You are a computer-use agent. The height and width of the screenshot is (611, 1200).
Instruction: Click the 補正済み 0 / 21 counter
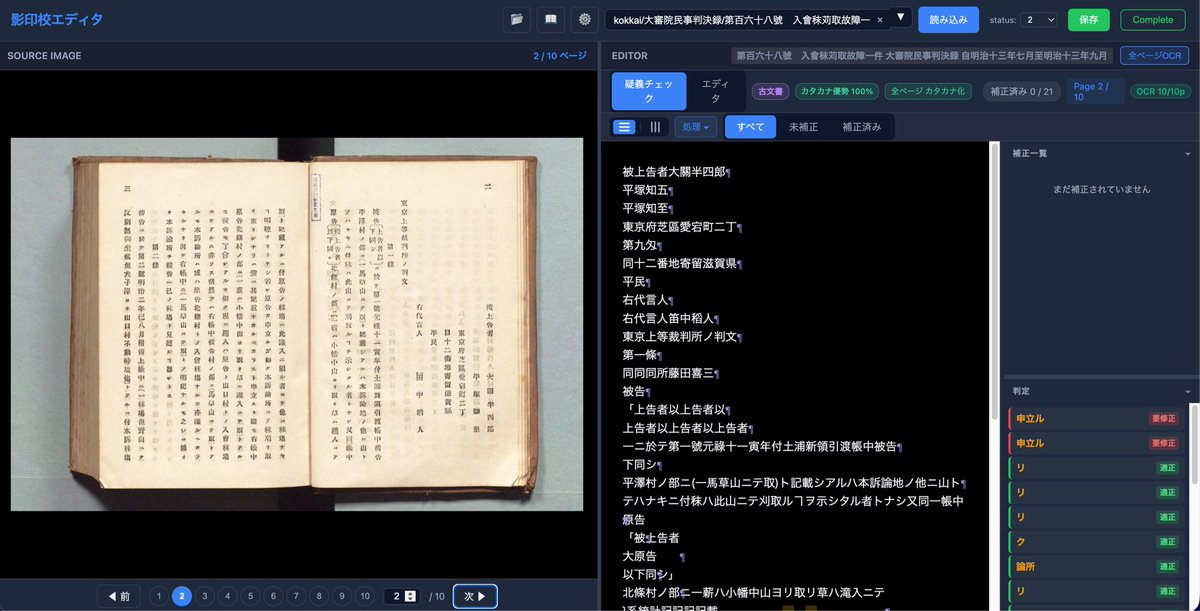tap(1021, 91)
